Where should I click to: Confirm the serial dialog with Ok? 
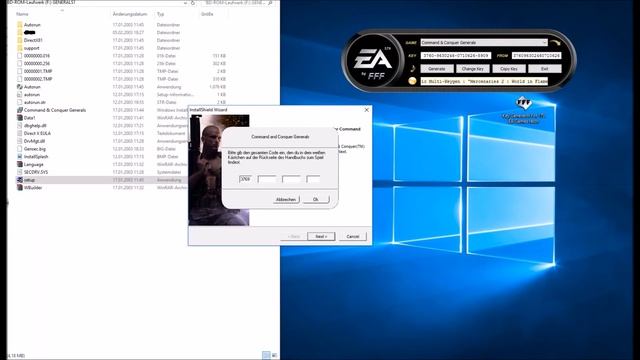pos(316,199)
